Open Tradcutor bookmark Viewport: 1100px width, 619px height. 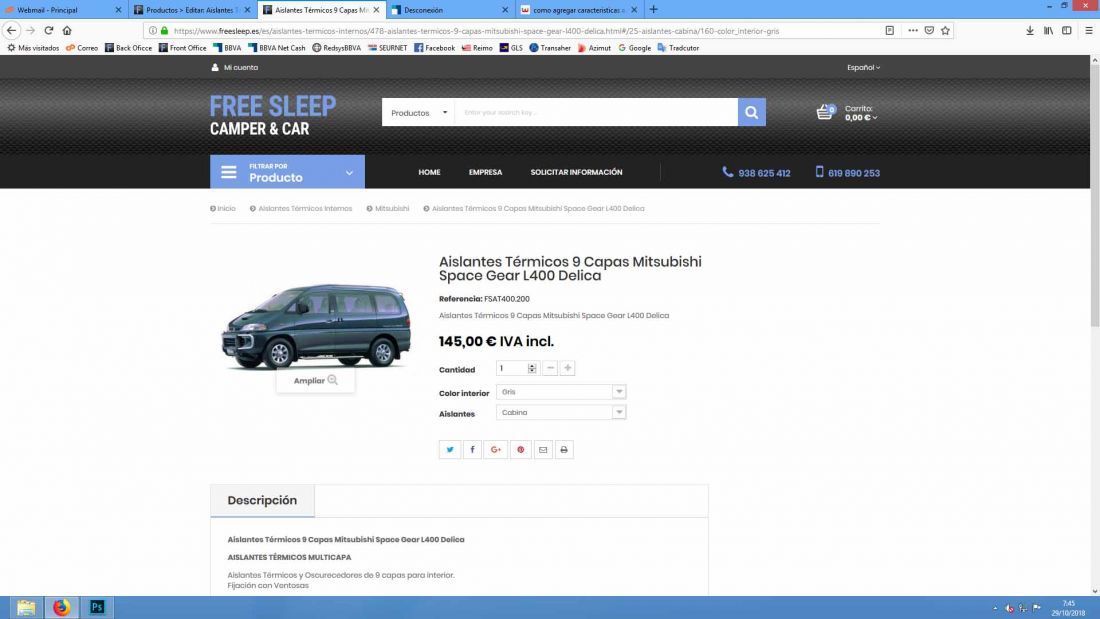coord(678,48)
